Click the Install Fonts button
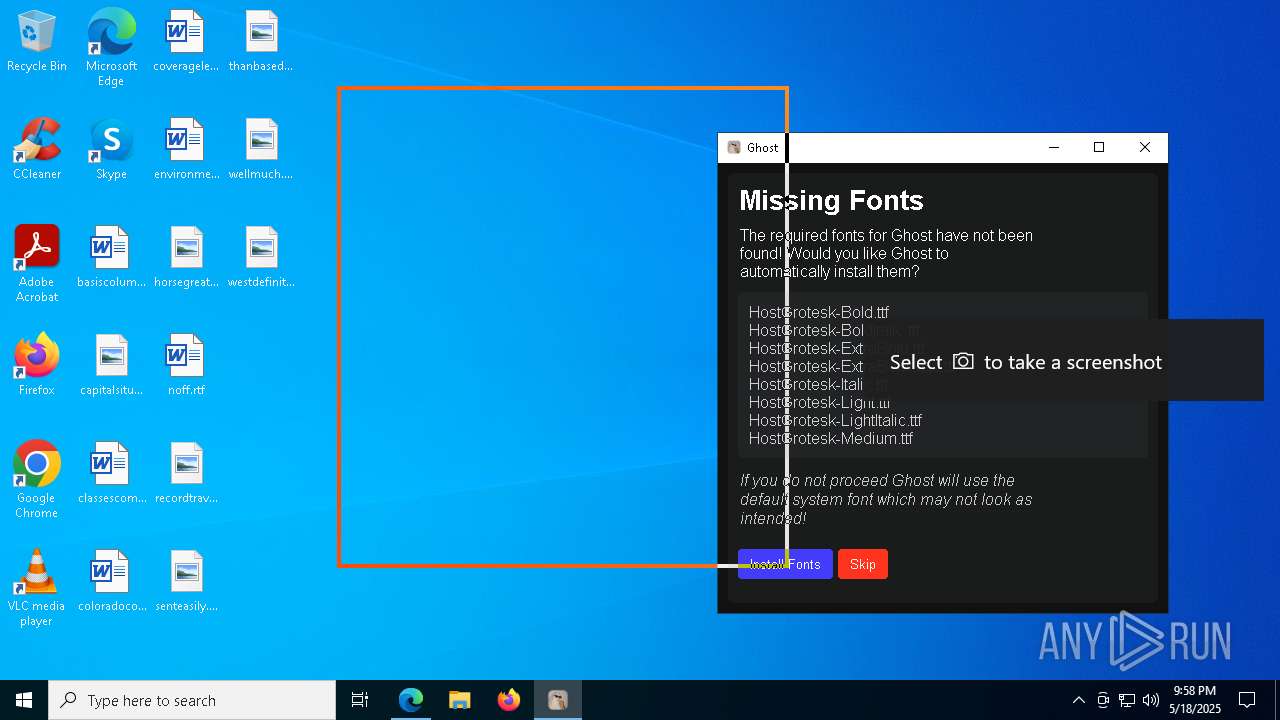 click(785, 564)
